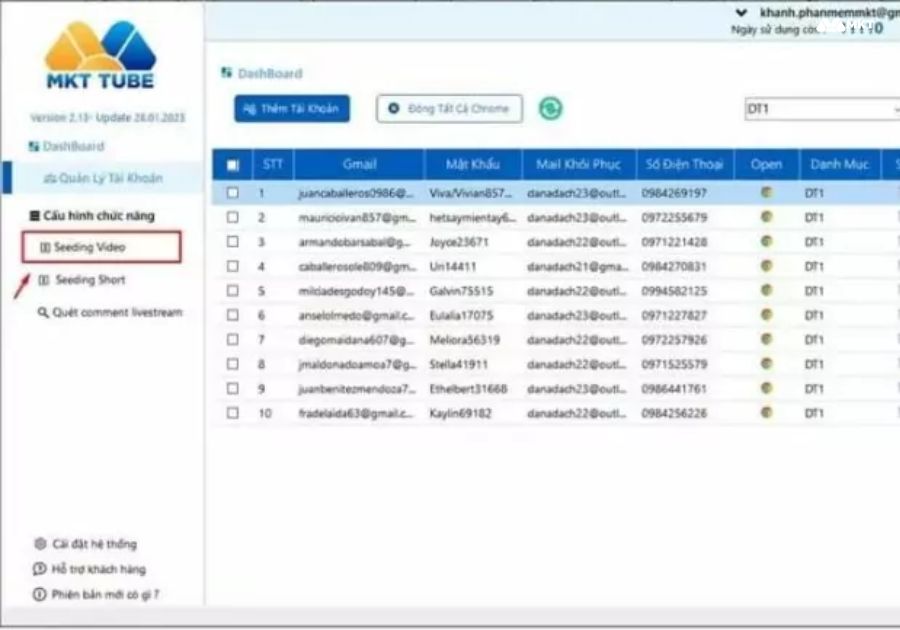Click Đóng Tất Cả Chrome button

pos(447,109)
